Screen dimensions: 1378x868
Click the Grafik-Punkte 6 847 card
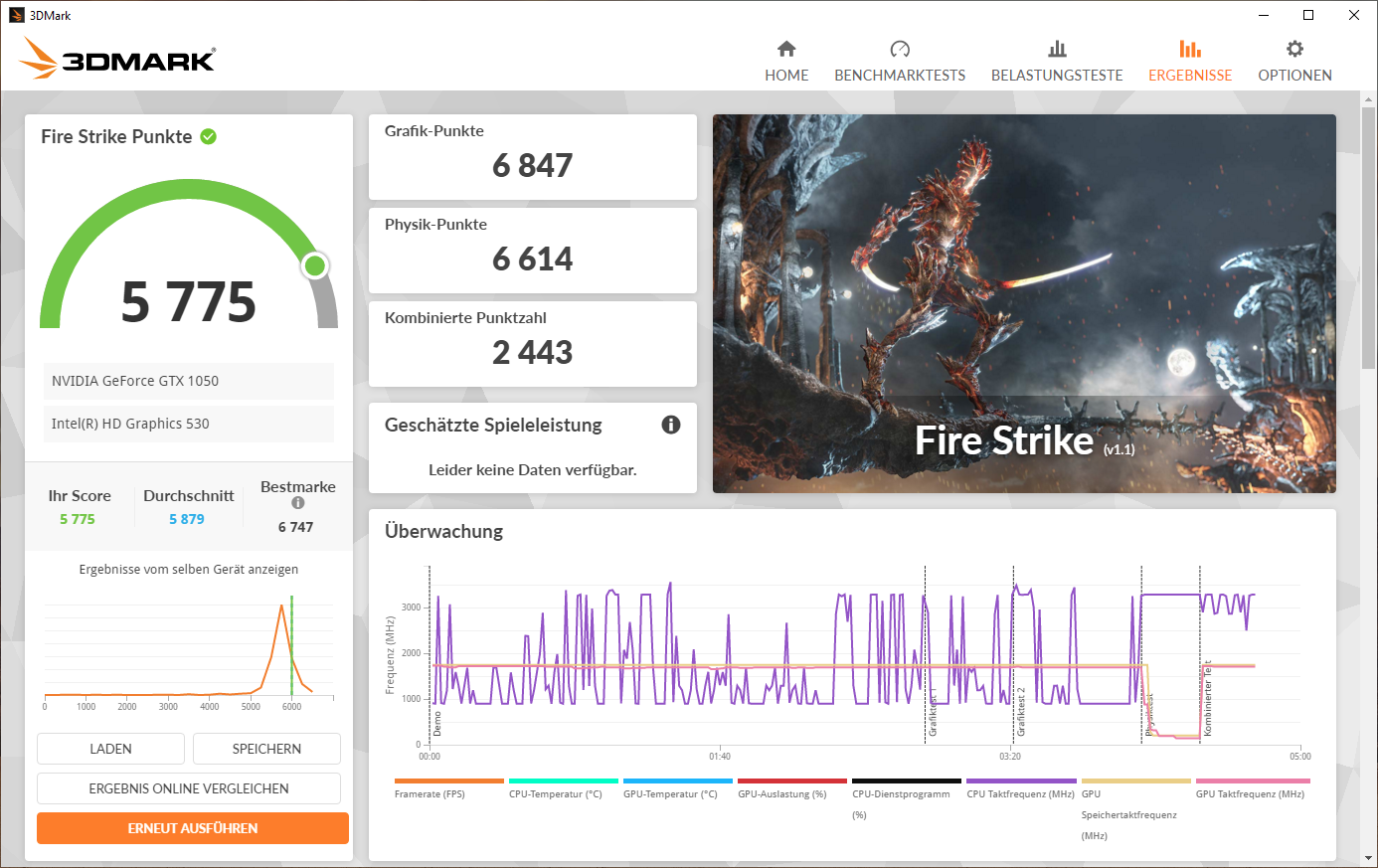[533, 157]
